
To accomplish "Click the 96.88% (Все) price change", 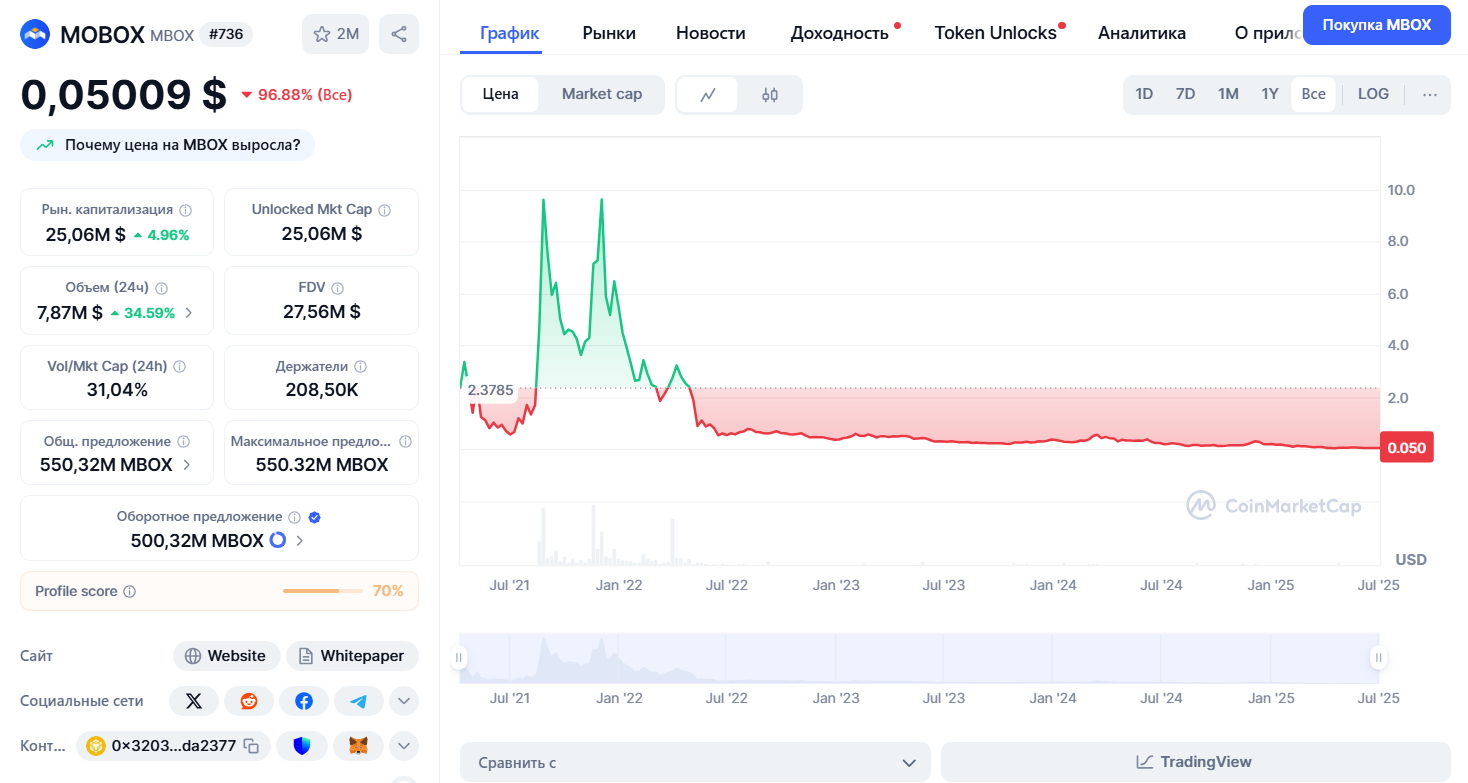I will [x=297, y=95].
